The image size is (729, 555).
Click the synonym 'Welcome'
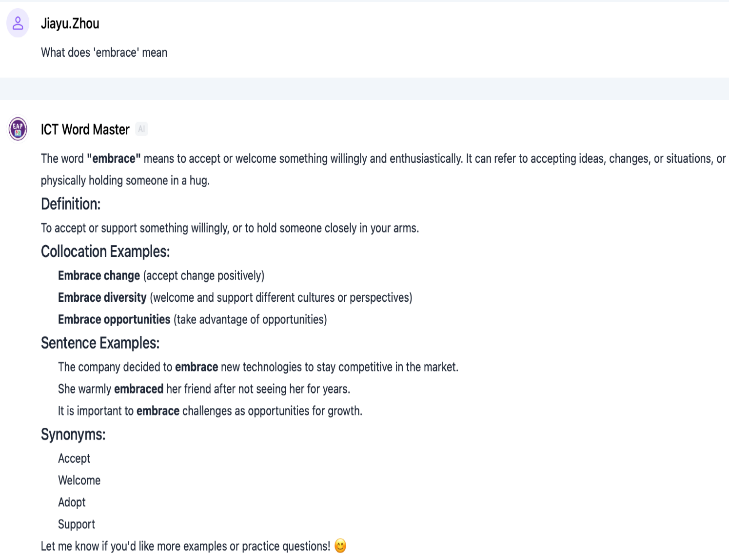[x=79, y=480]
